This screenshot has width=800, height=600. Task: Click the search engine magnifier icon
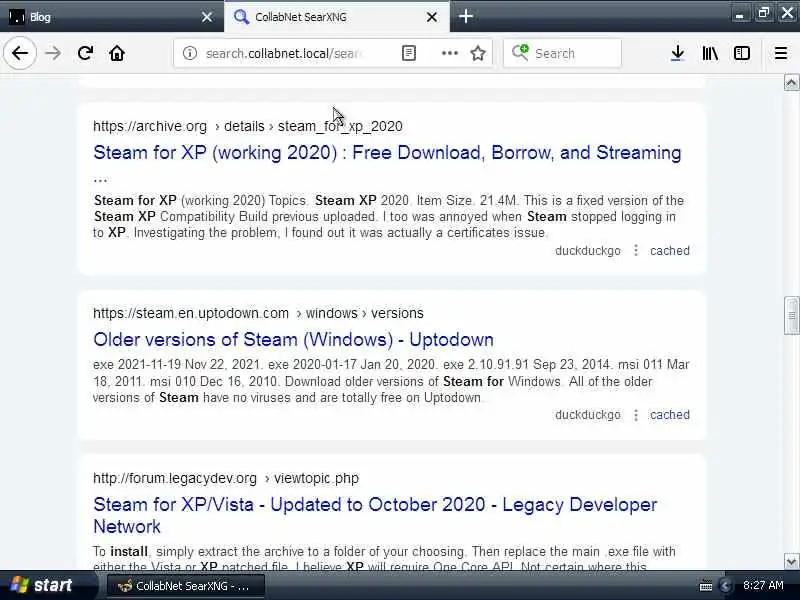pyautogui.click(x=520, y=53)
